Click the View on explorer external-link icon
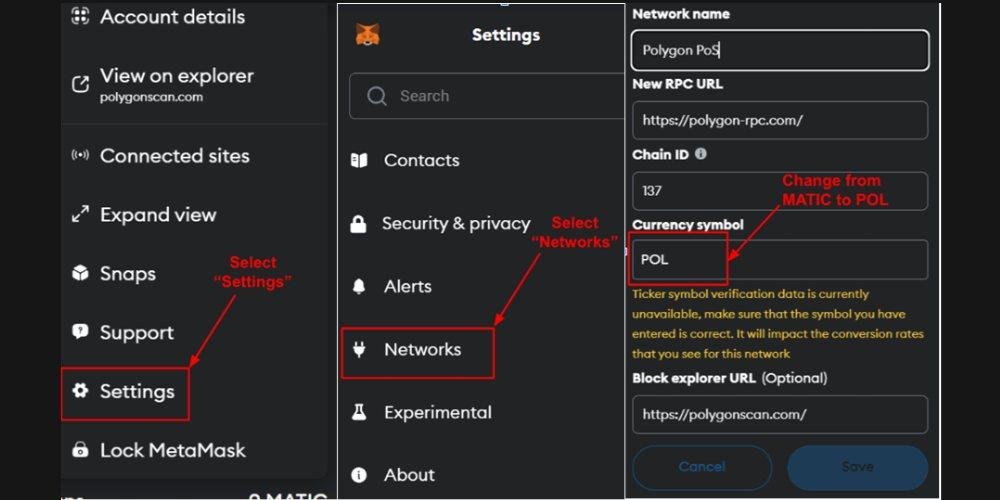The width and height of the screenshot is (1000, 500). [80, 84]
